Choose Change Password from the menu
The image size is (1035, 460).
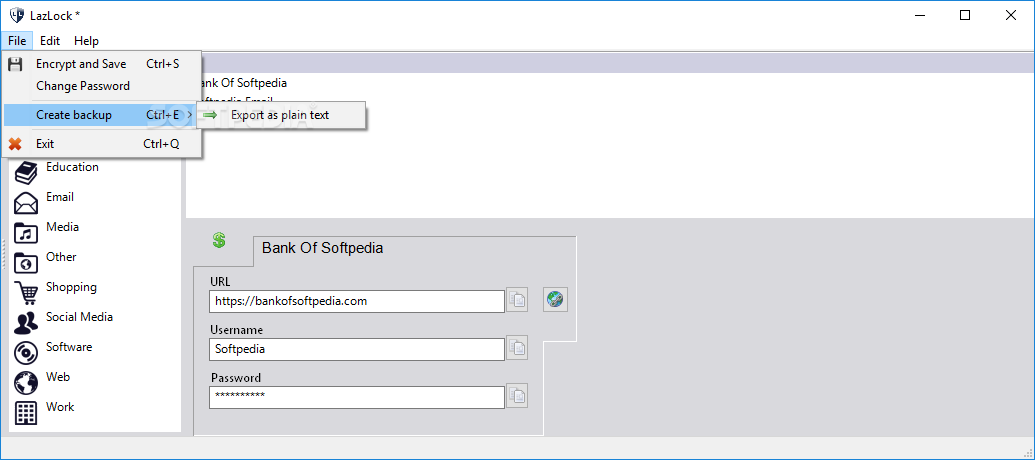[x=102, y=86]
